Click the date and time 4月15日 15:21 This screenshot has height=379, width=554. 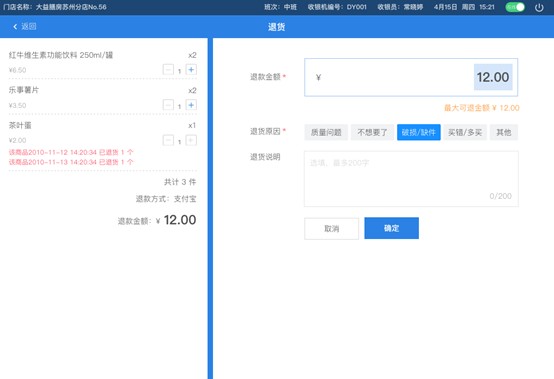464,7
